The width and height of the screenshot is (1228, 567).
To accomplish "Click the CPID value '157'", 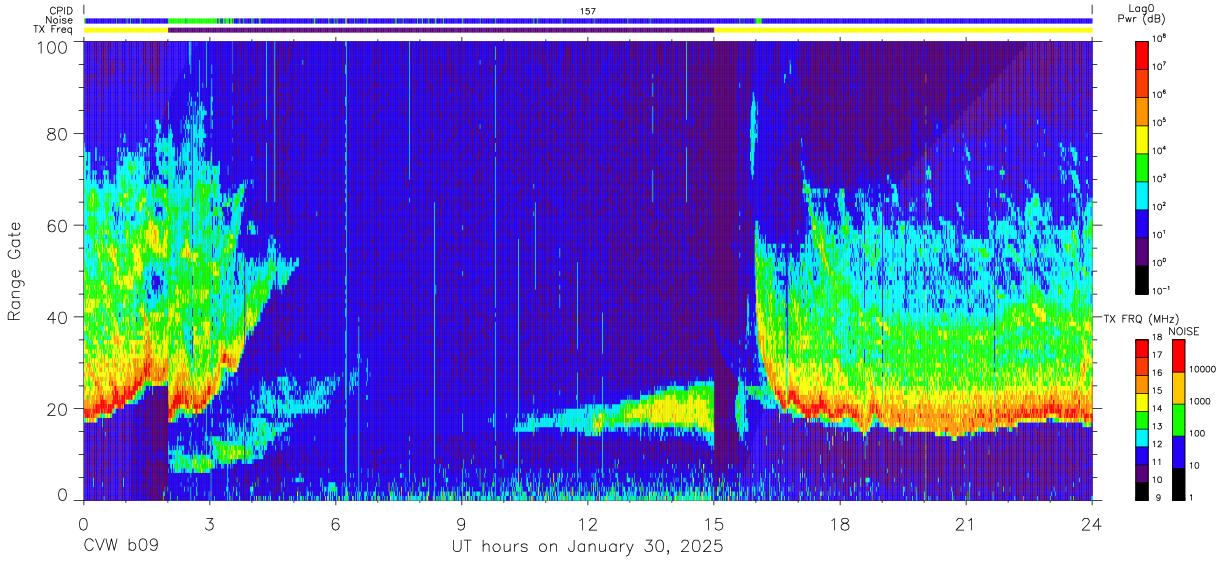I will pyautogui.click(x=588, y=11).
